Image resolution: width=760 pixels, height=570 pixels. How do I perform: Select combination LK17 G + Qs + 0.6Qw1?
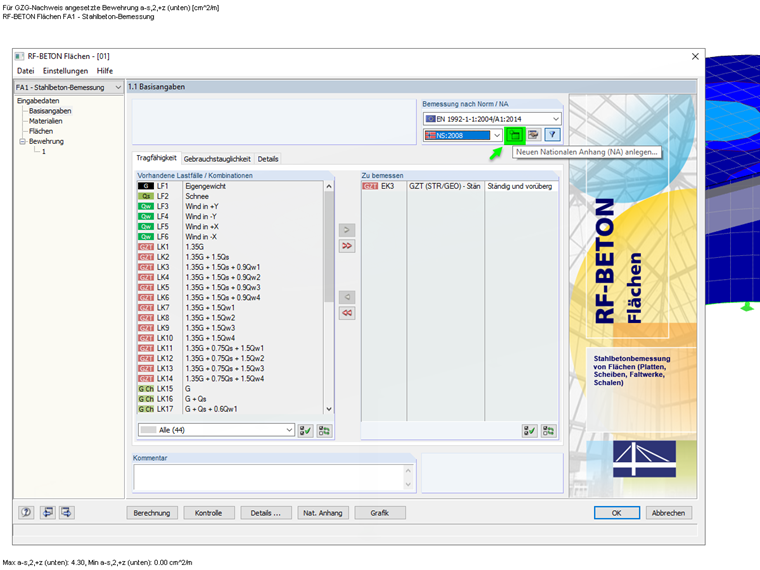pos(231,409)
